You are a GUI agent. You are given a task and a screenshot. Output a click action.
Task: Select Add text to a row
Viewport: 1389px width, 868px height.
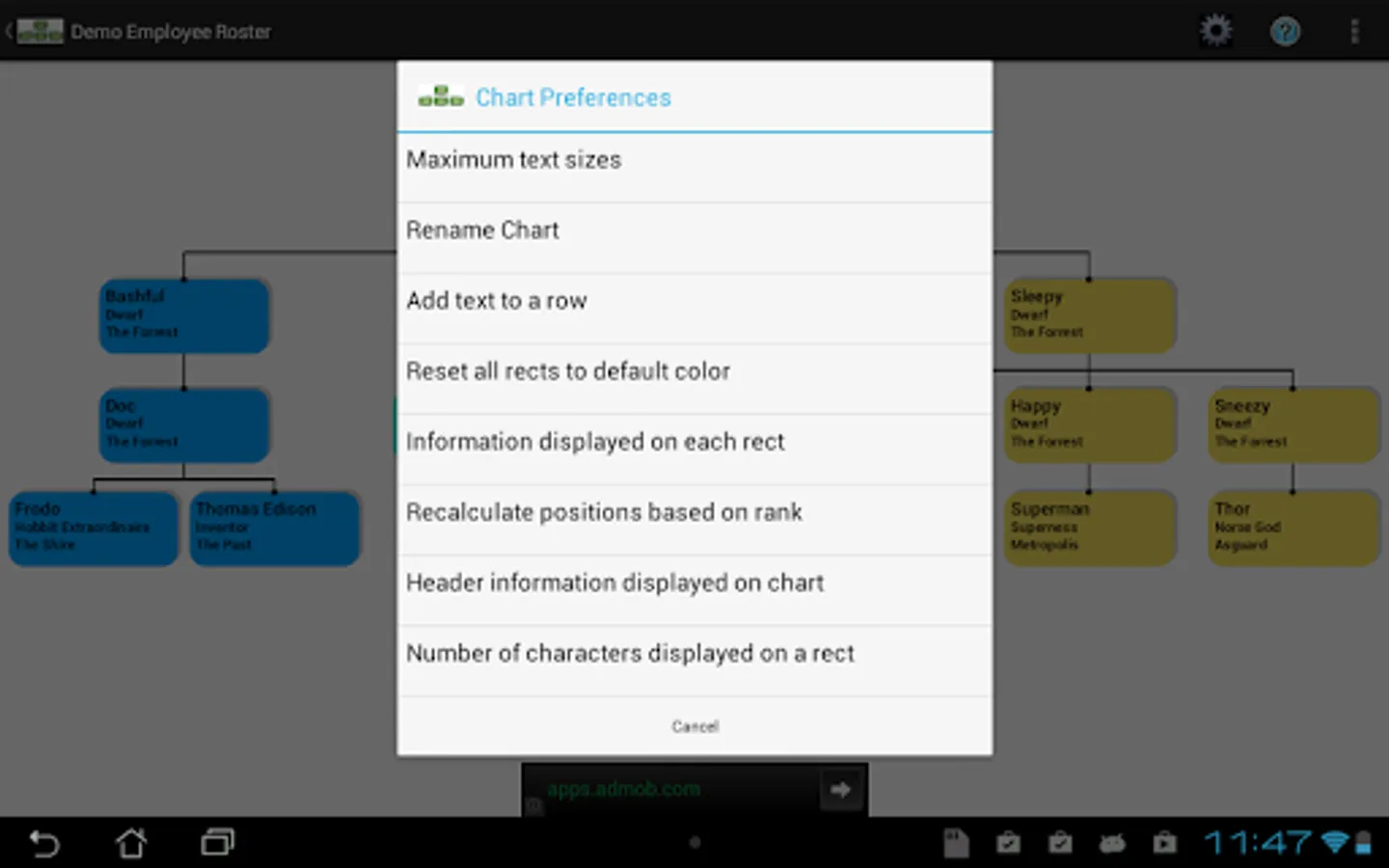click(694, 309)
